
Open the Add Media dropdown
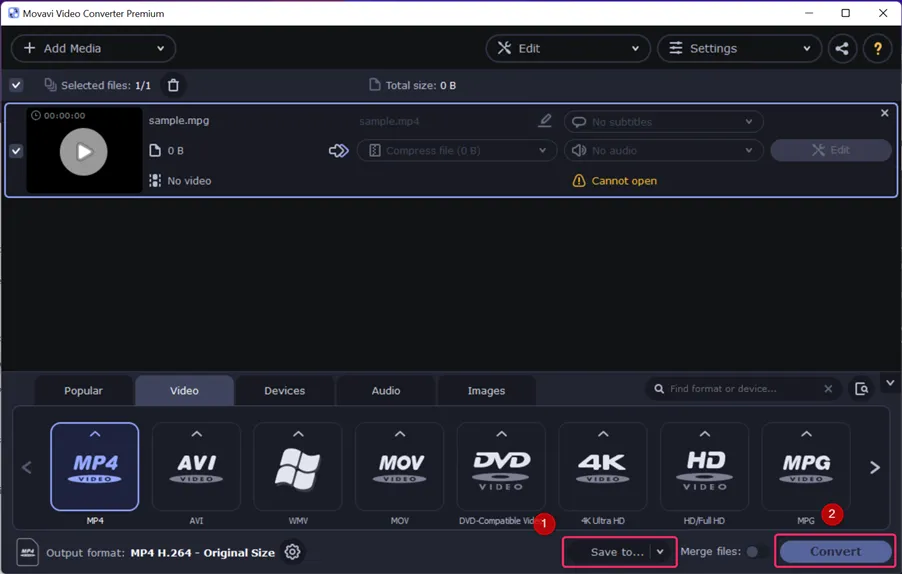(x=93, y=48)
